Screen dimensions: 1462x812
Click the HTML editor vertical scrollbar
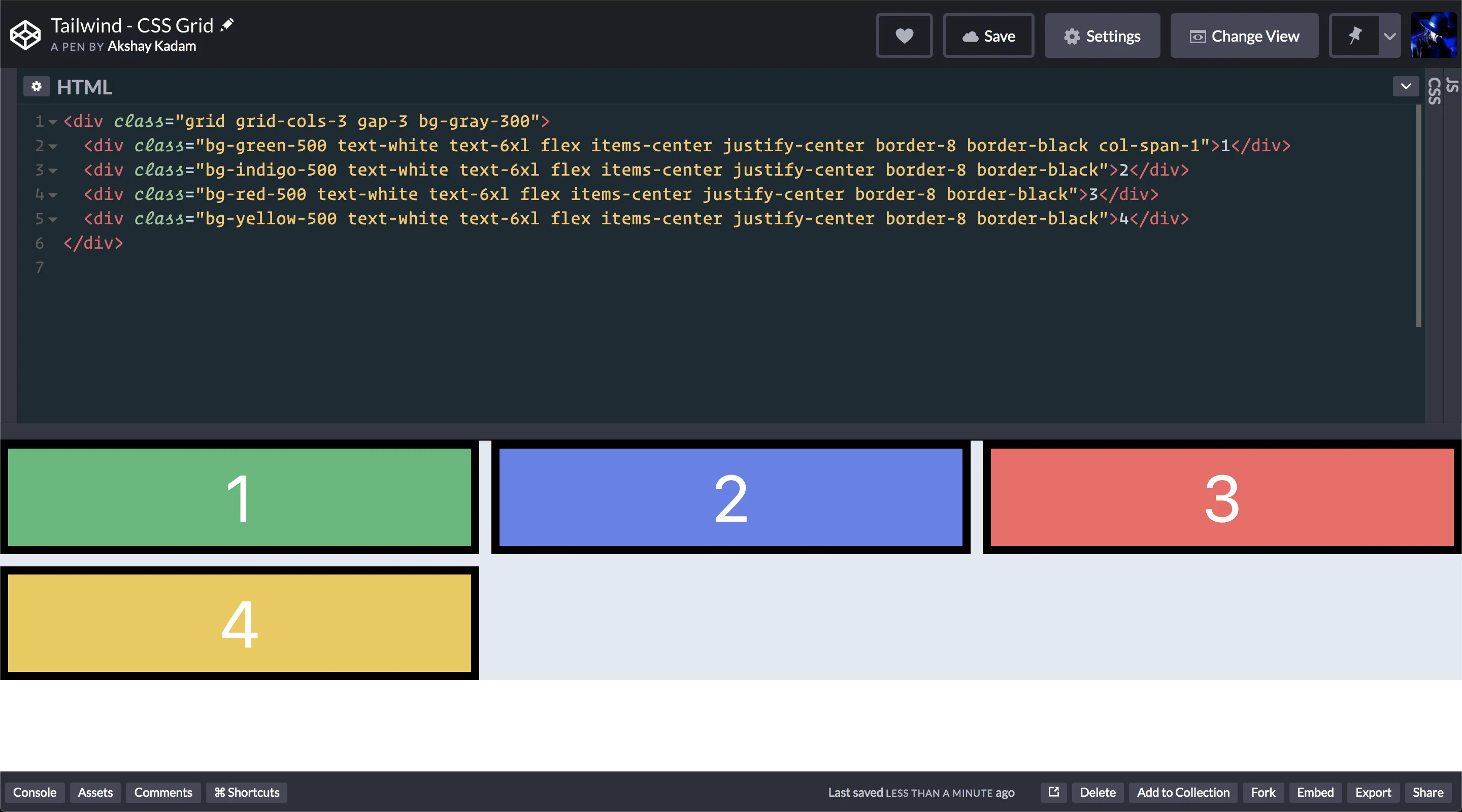1418,216
